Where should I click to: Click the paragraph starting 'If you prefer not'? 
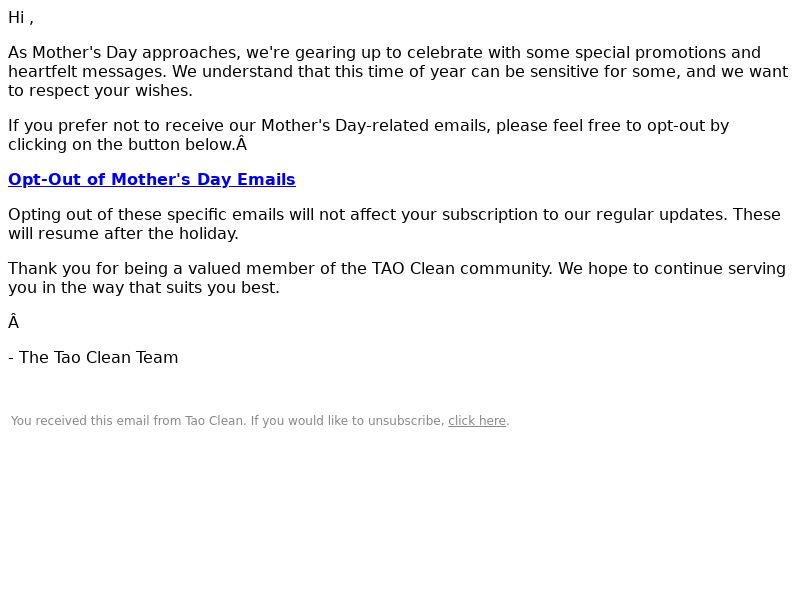click(x=368, y=135)
